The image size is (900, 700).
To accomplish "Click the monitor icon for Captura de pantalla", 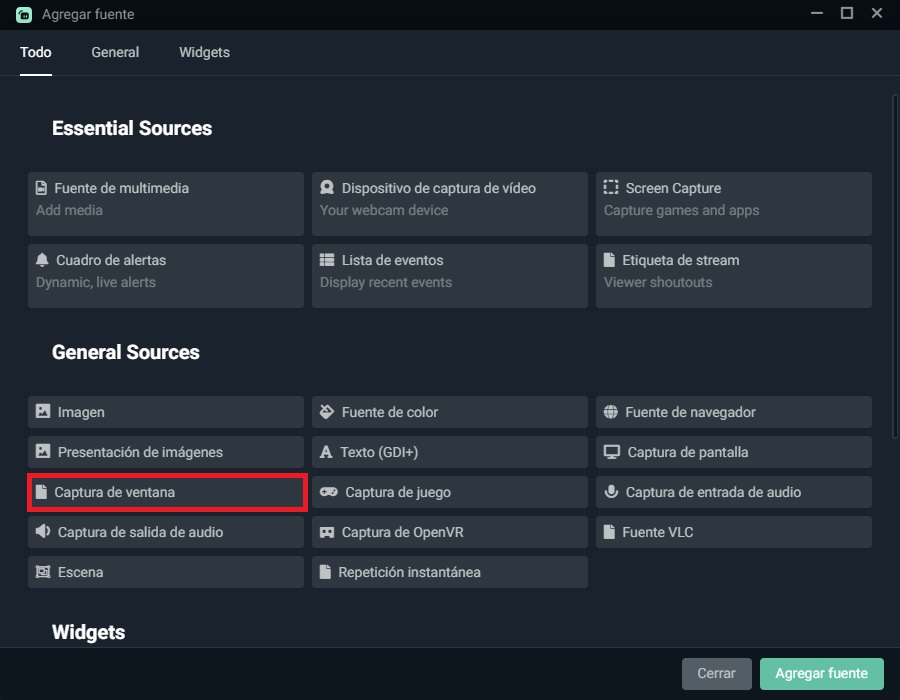I will (x=612, y=452).
